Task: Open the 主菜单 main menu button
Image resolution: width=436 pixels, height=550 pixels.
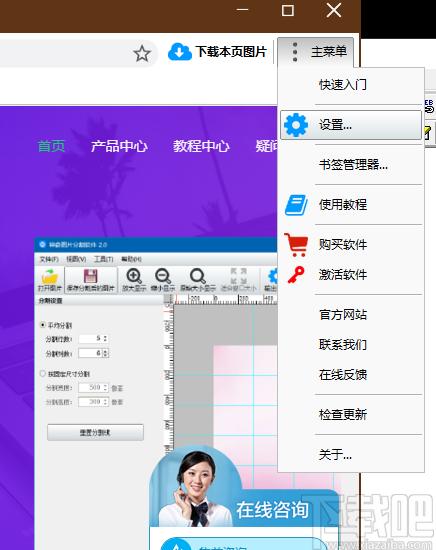Action: click(x=315, y=52)
